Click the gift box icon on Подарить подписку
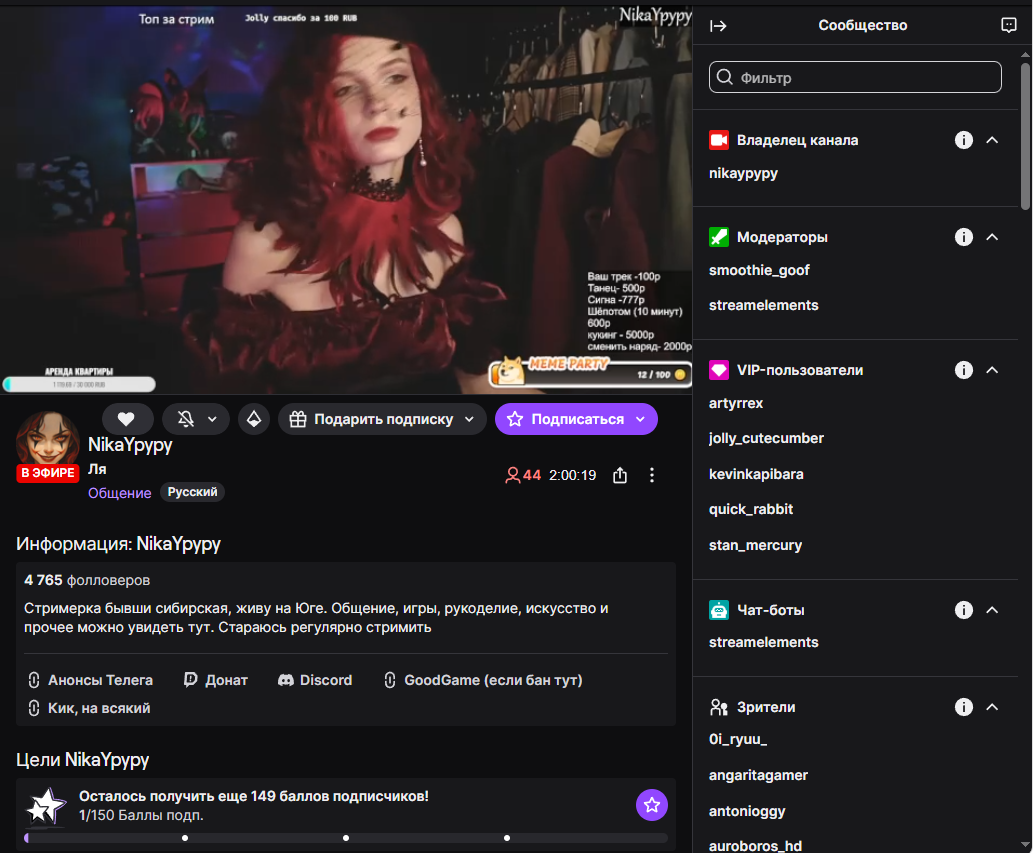Screen dimensions: 1036x853 298,419
